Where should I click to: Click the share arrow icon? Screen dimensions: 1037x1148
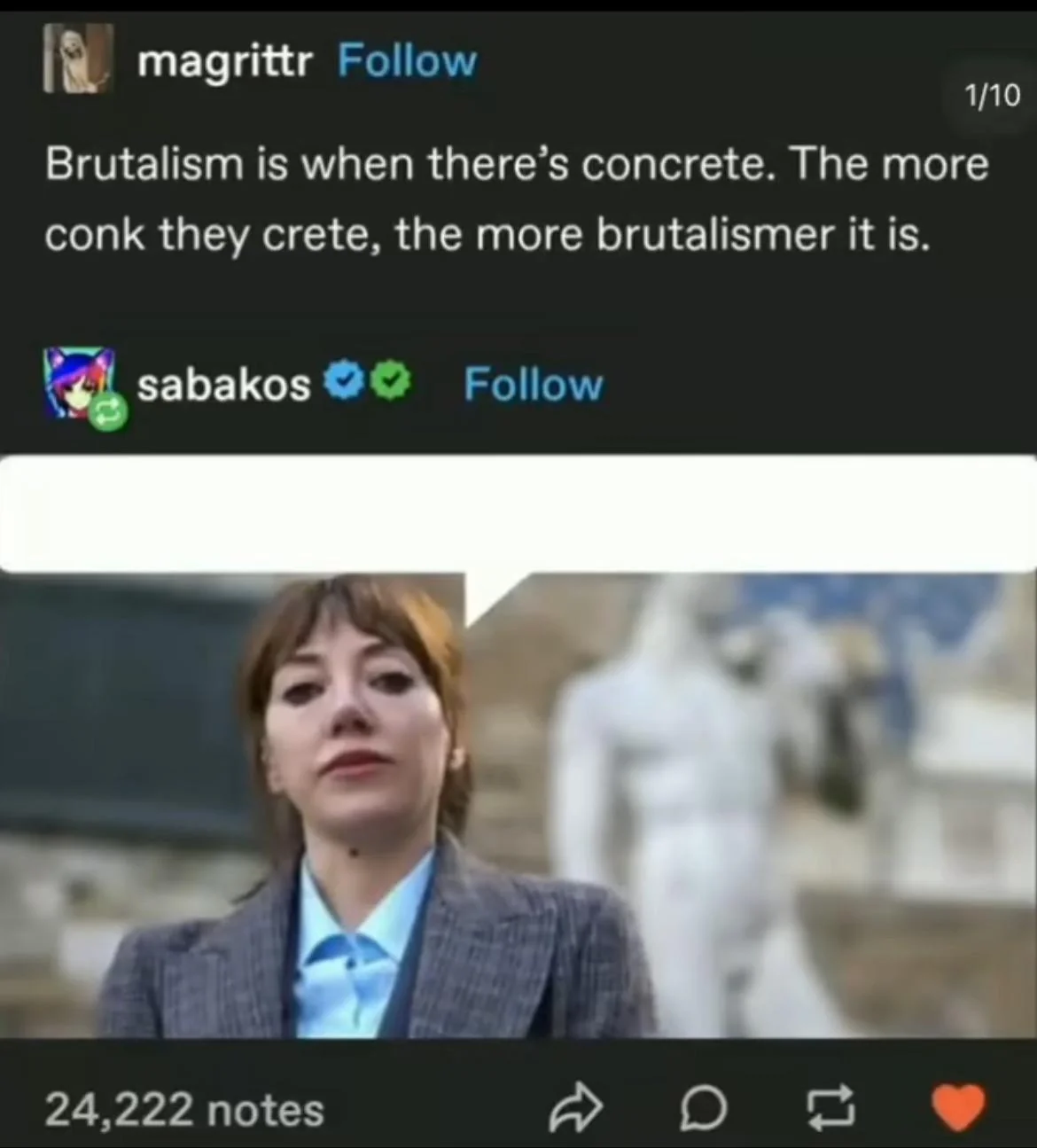[576, 1108]
